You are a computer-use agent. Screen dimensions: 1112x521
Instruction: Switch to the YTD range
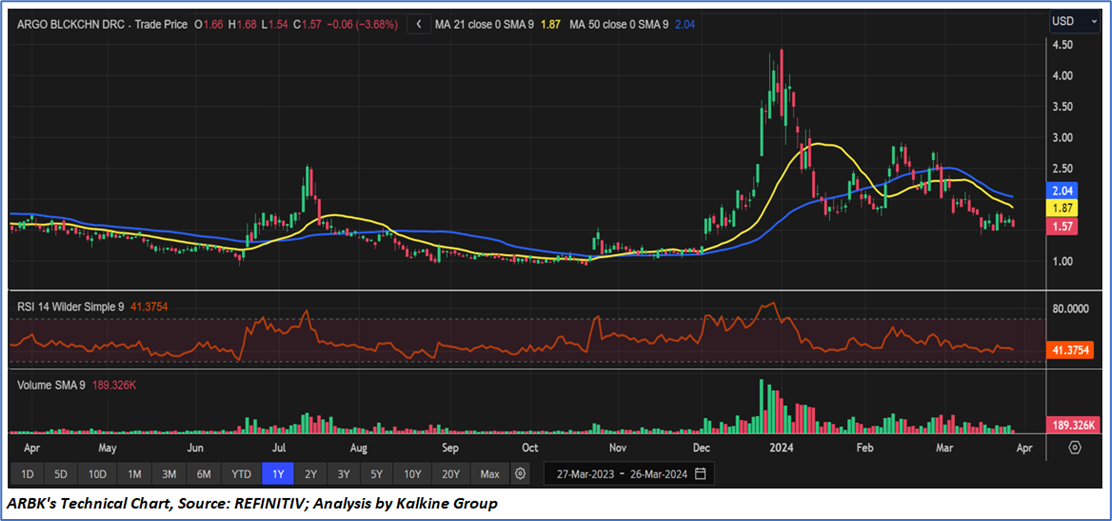coord(241,474)
